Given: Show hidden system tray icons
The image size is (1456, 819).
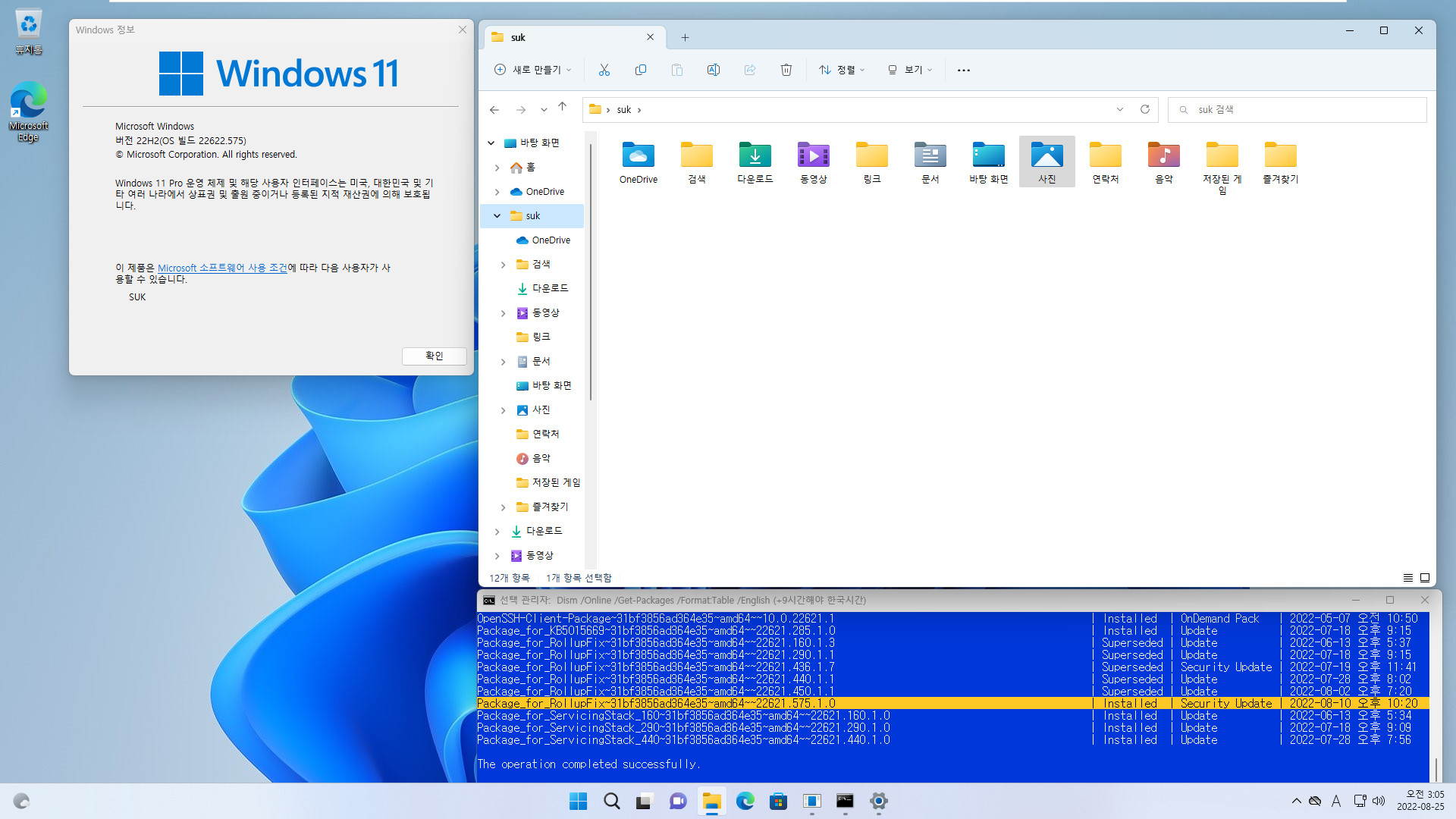Looking at the screenshot, I should (x=1296, y=801).
